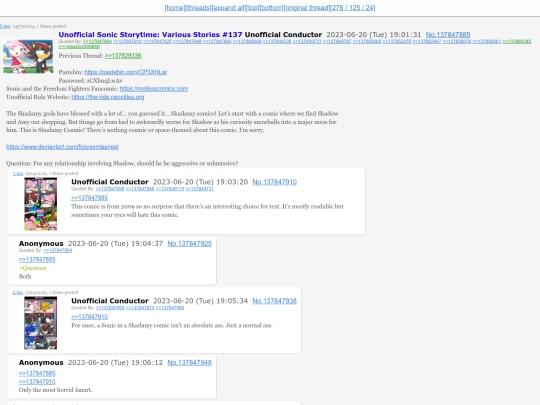The width and height of the screenshot is (540, 405).
Task: Open the pastebin.com link
Action: (x=126, y=72)
